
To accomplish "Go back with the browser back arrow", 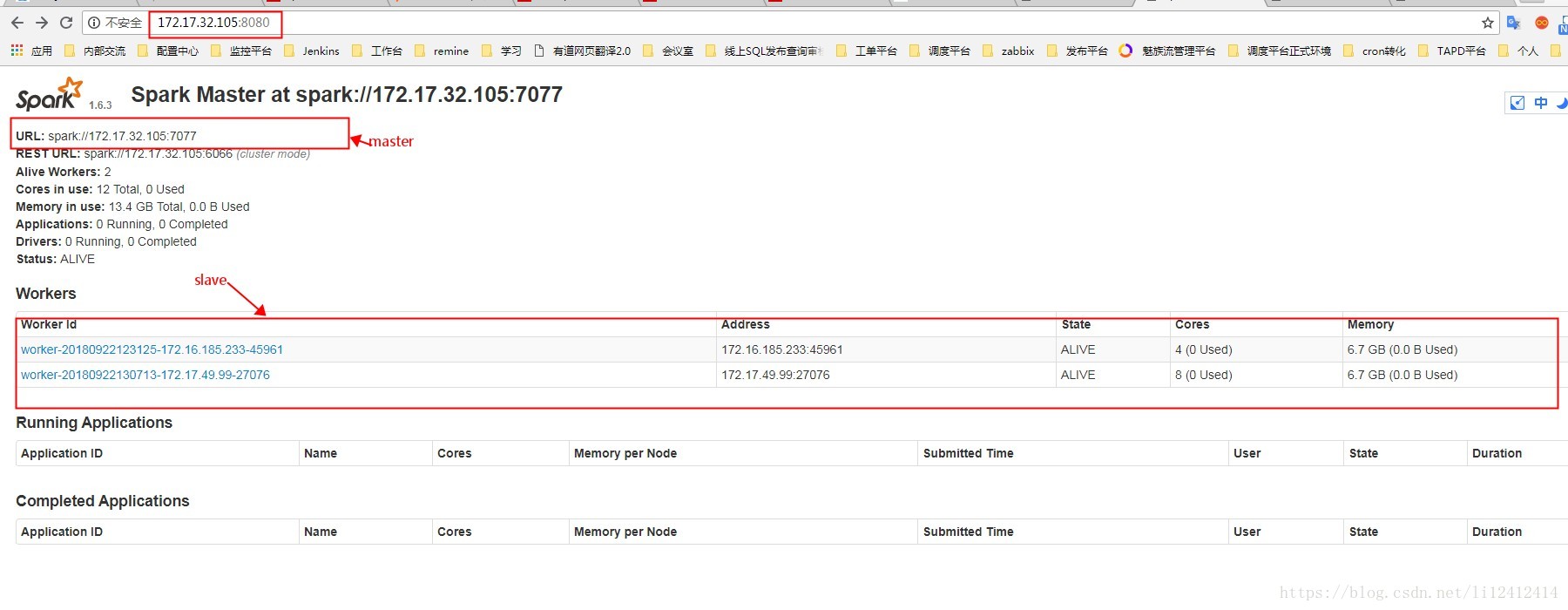I will tap(17, 23).
